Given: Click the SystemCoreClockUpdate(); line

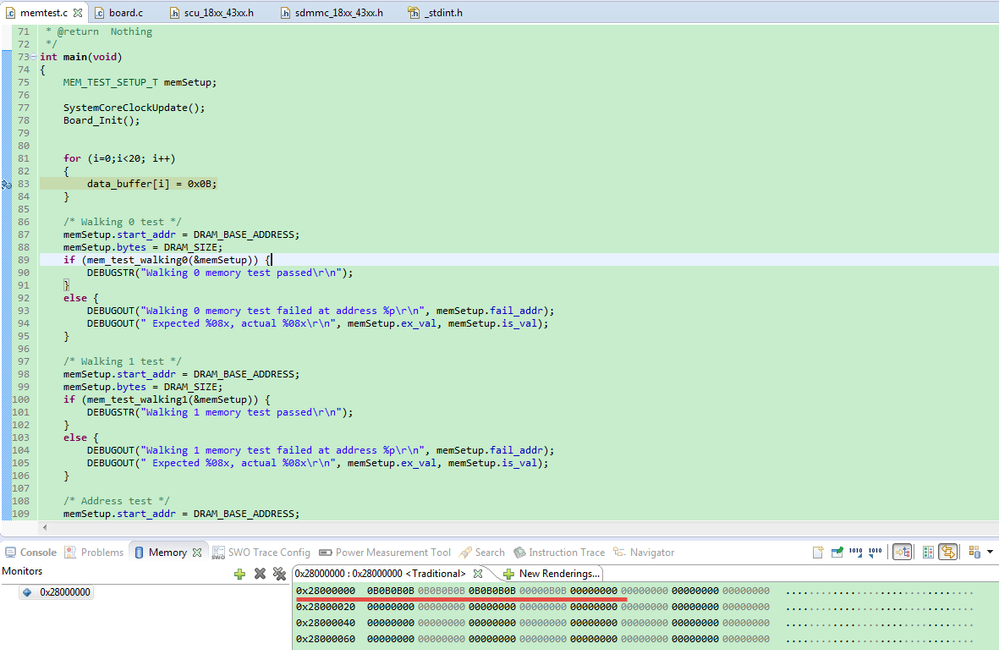Looking at the screenshot, I should pyautogui.click(x=134, y=108).
